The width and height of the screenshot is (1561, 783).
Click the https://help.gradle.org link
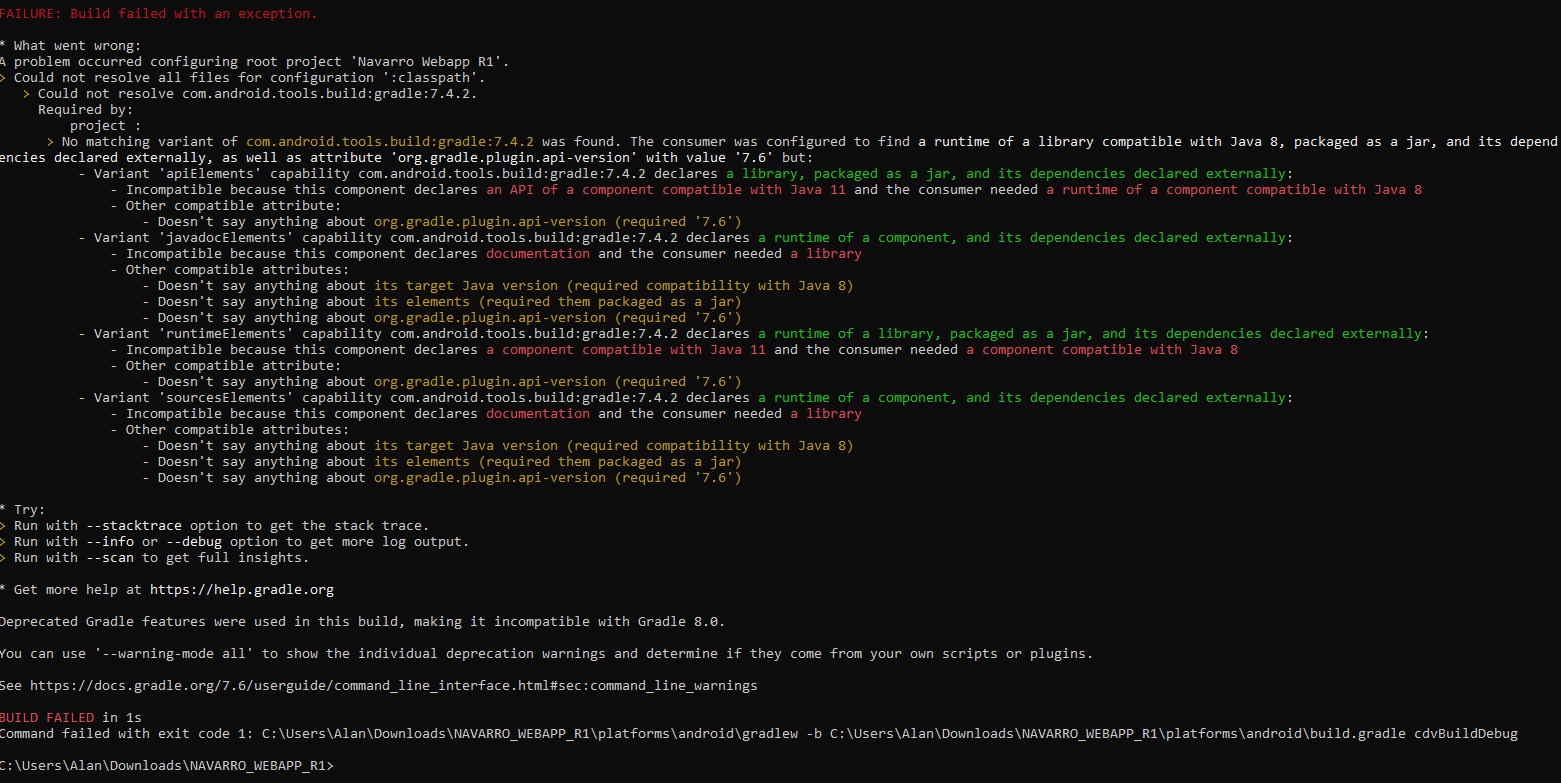tap(242, 590)
